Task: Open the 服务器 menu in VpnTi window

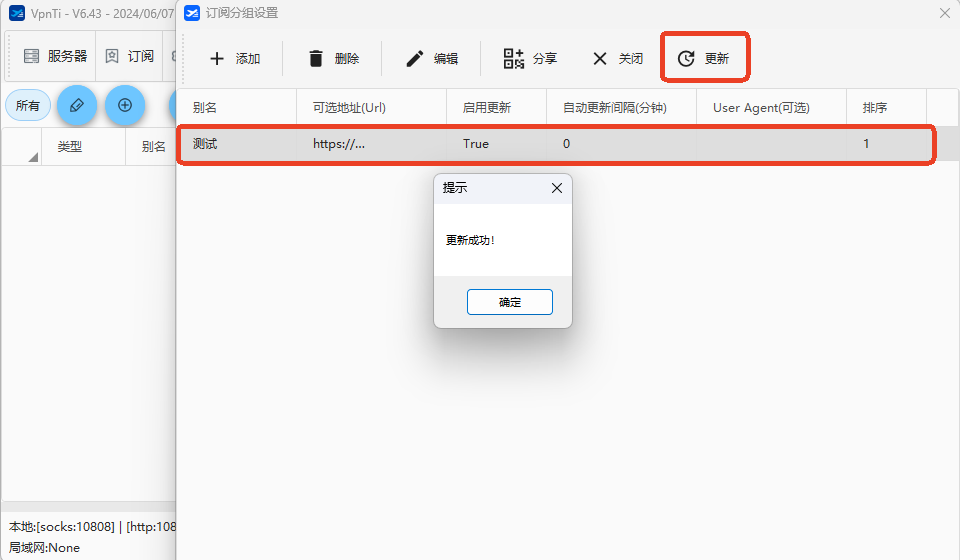Action: 55,56
